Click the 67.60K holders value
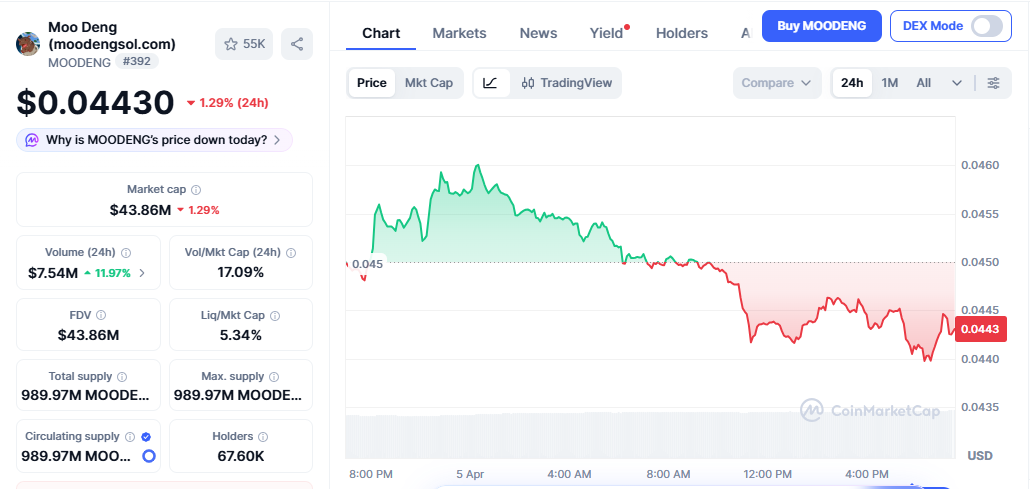 (240, 456)
